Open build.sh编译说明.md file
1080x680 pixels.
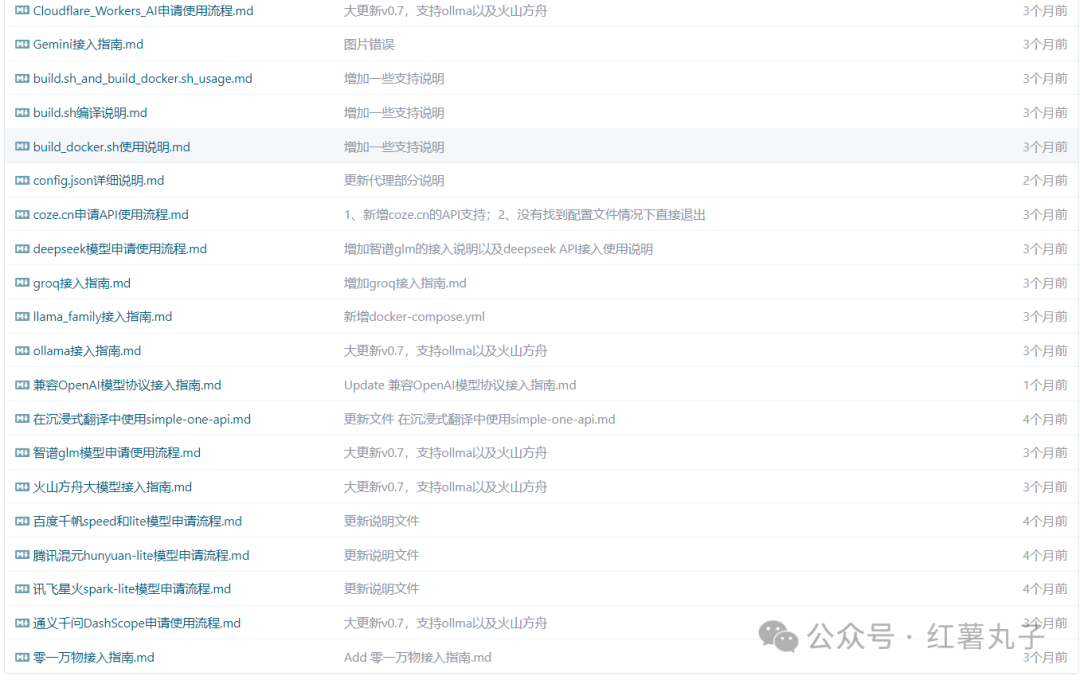(90, 113)
